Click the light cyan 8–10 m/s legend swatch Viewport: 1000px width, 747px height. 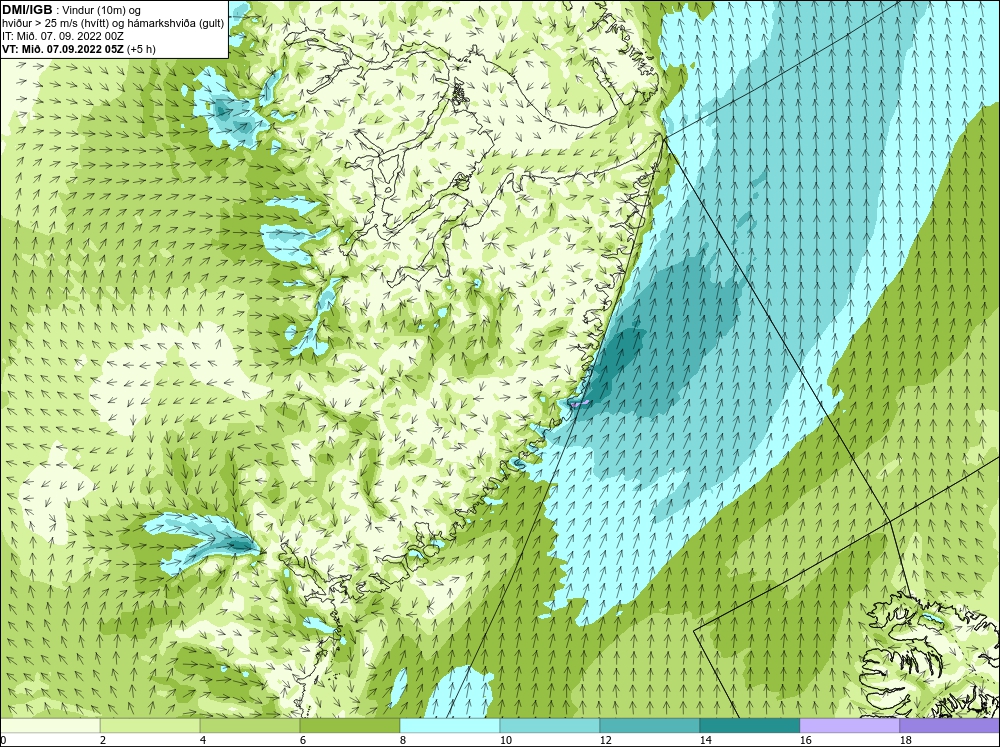pos(450,726)
